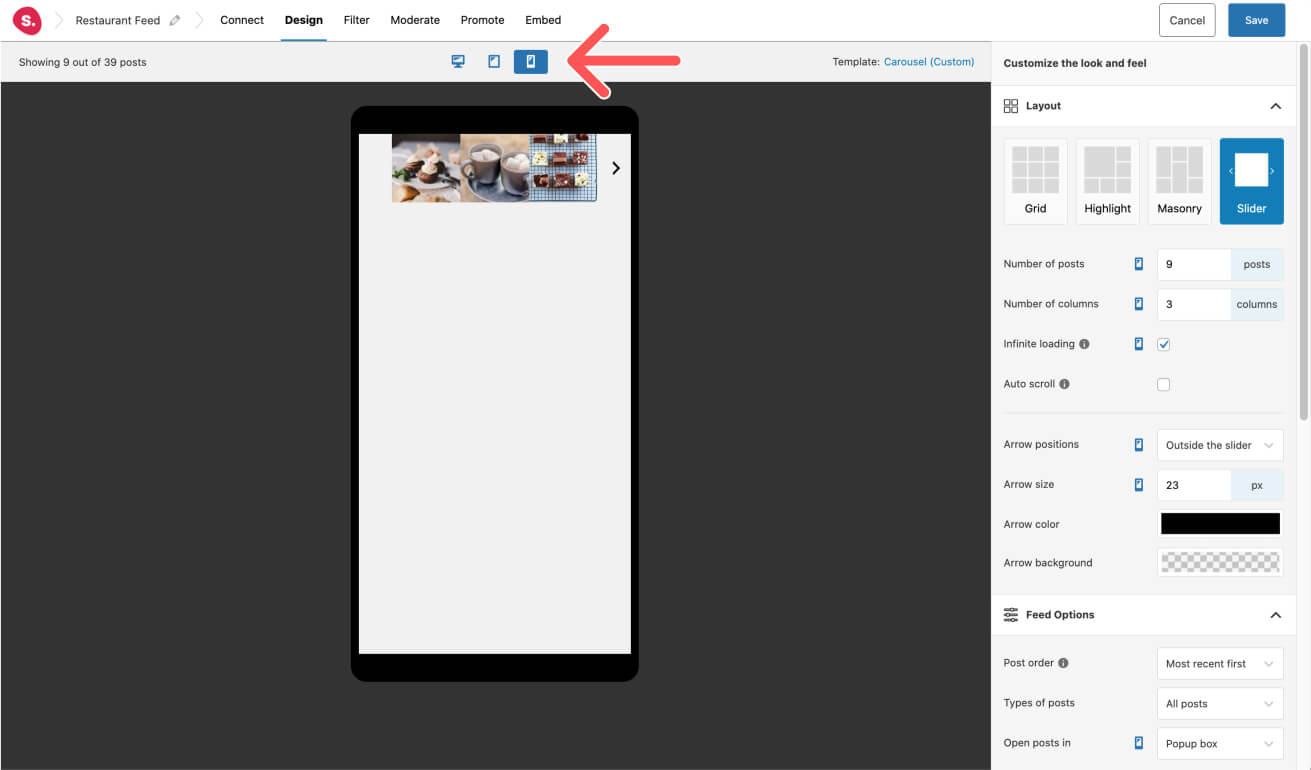
Task: Open the Arrow positions dropdown
Action: (1219, 445)
